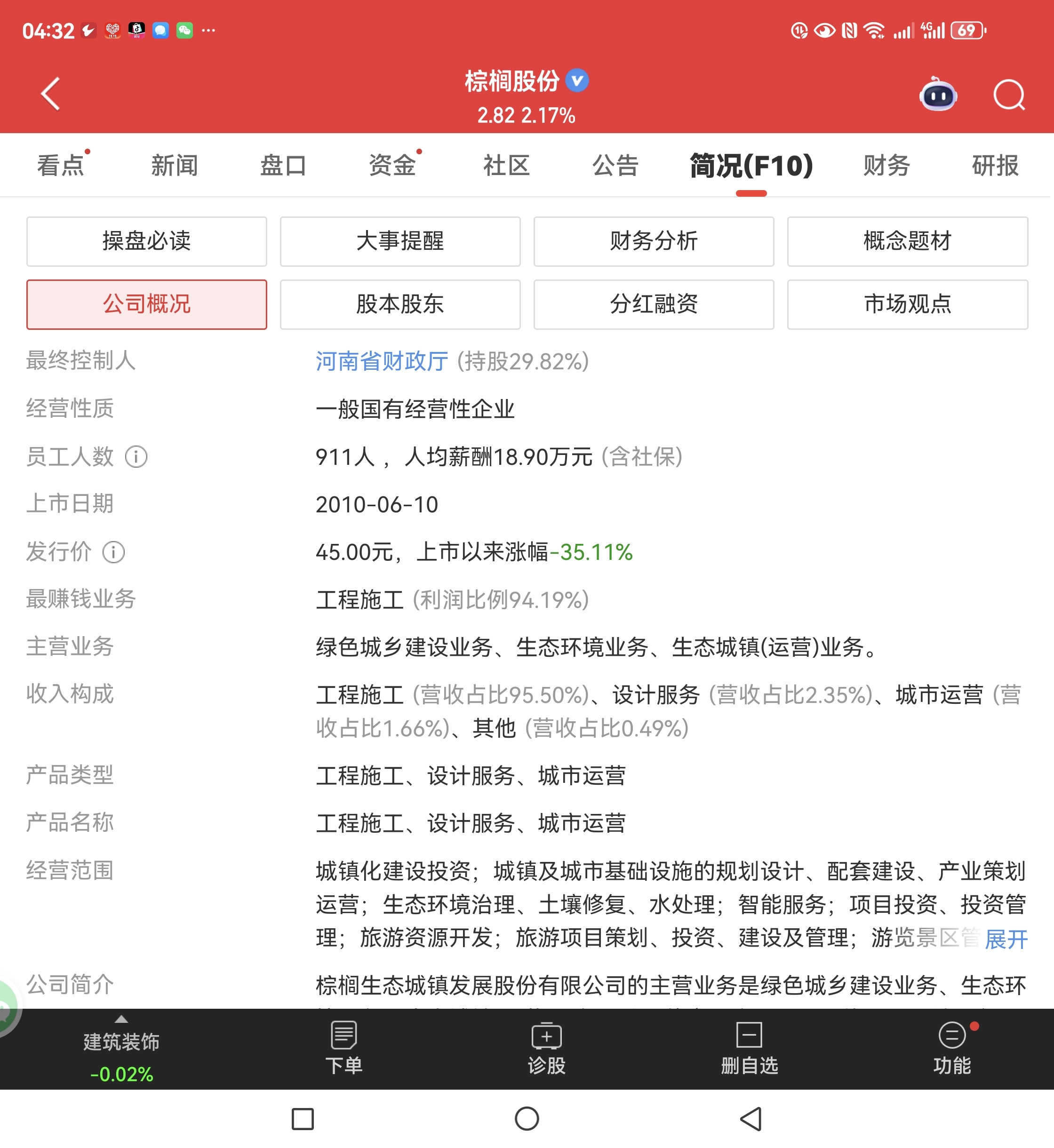
Task: Open 河南省财政厅 controller link
Action: click(x=382, y=361)
